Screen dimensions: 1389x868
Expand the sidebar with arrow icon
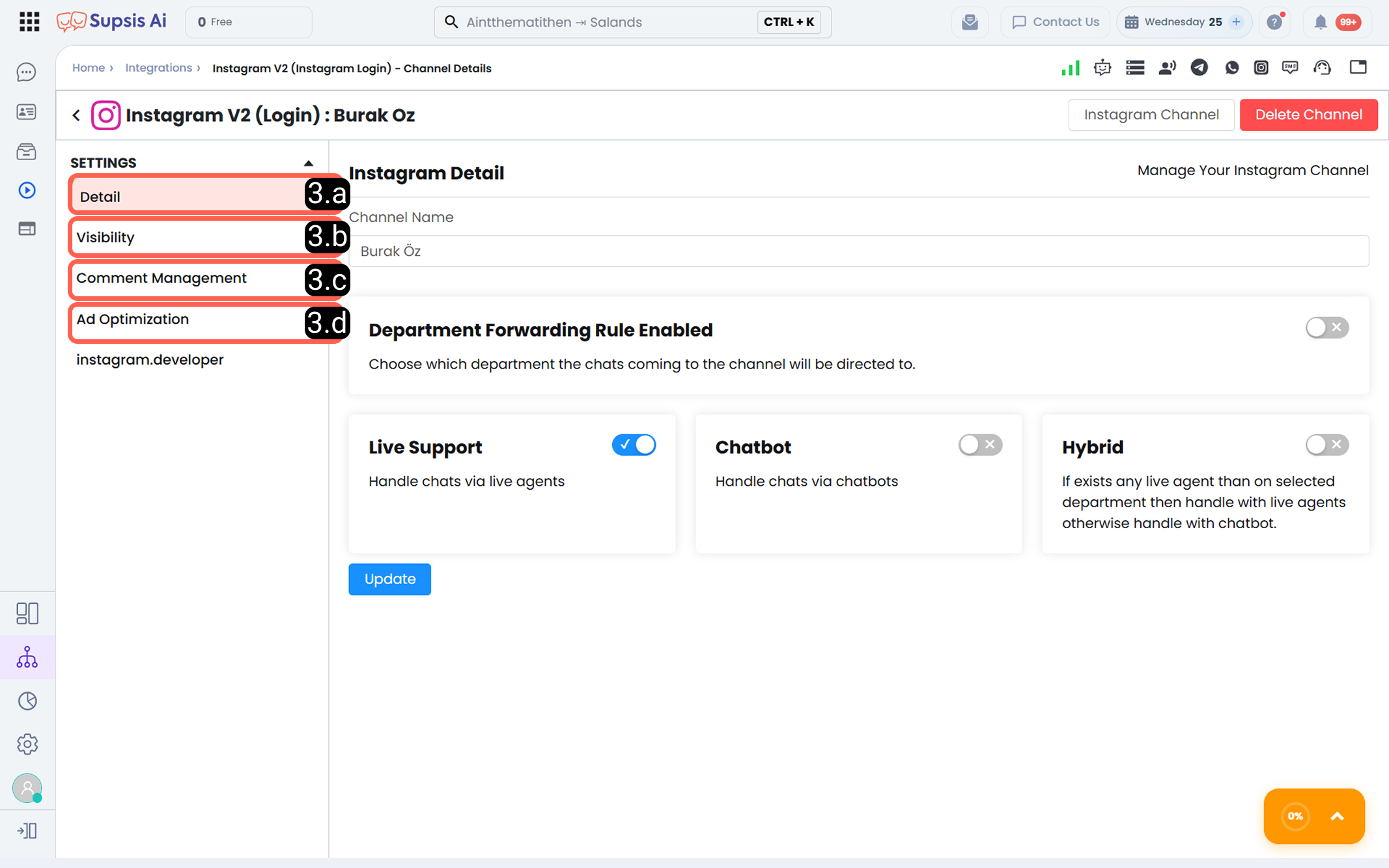[27, 831]
